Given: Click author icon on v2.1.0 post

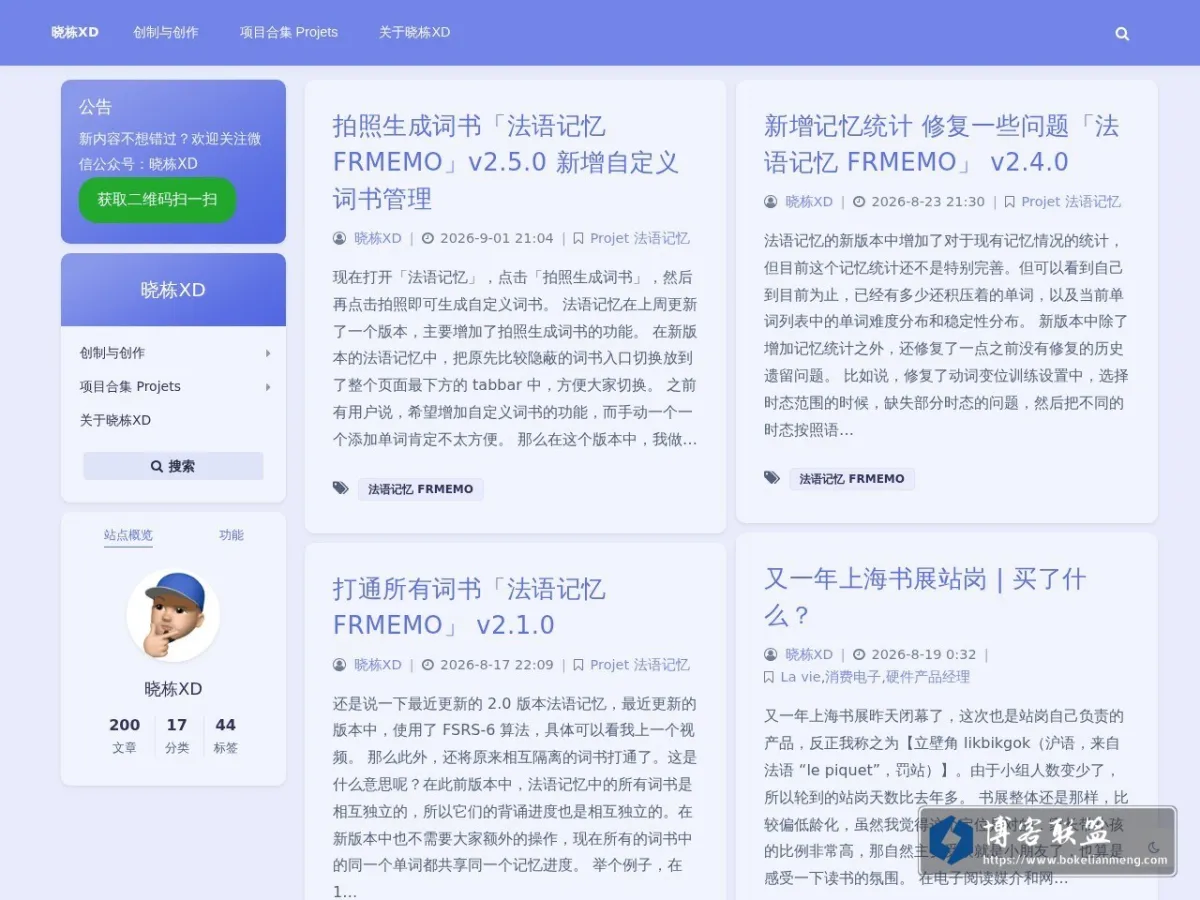Looking at the screenshot, I should (340, 664).
